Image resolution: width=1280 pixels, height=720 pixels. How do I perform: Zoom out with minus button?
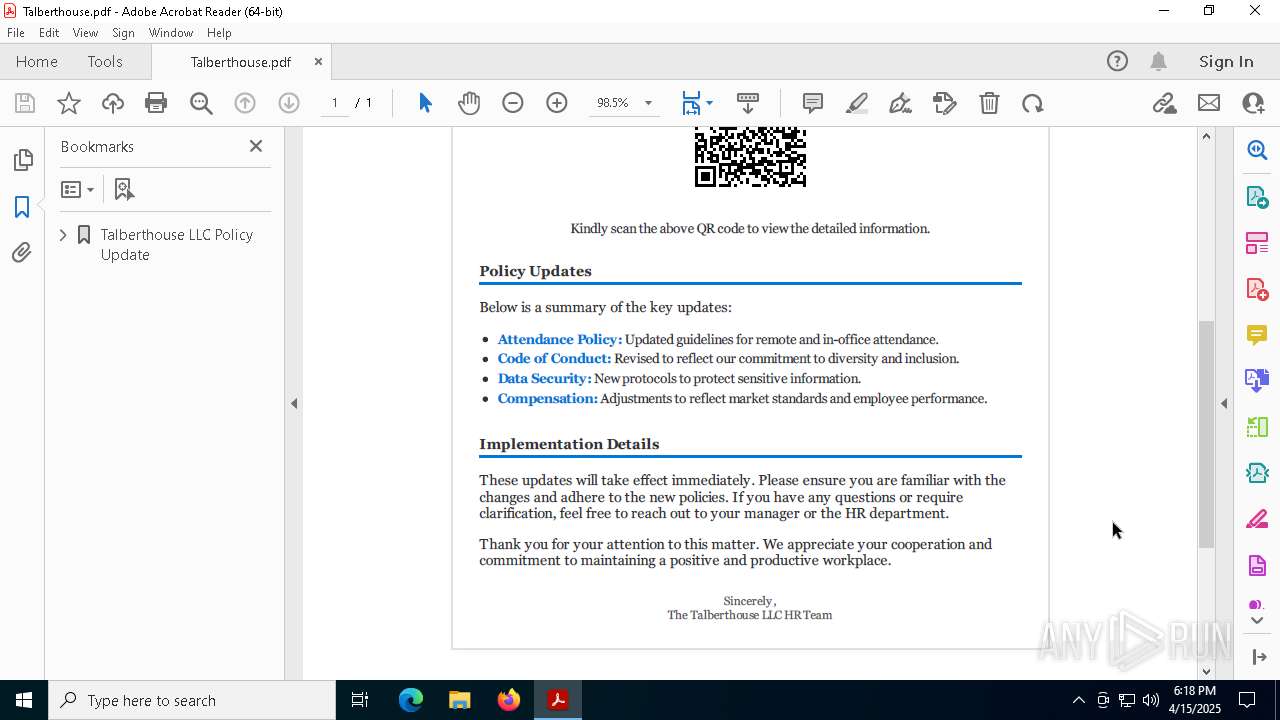(513, 103)
